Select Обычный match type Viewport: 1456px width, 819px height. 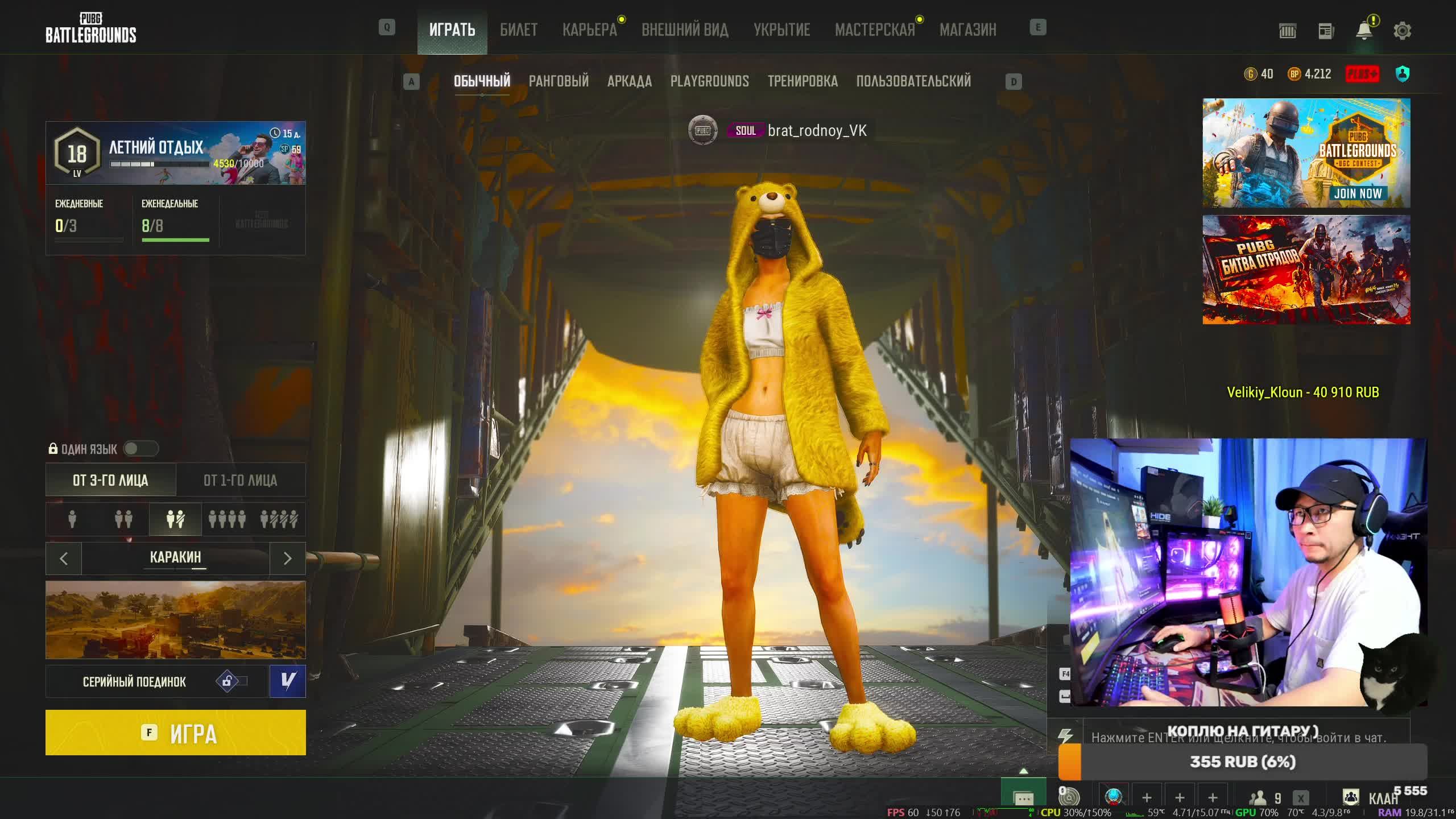(482, 81)
